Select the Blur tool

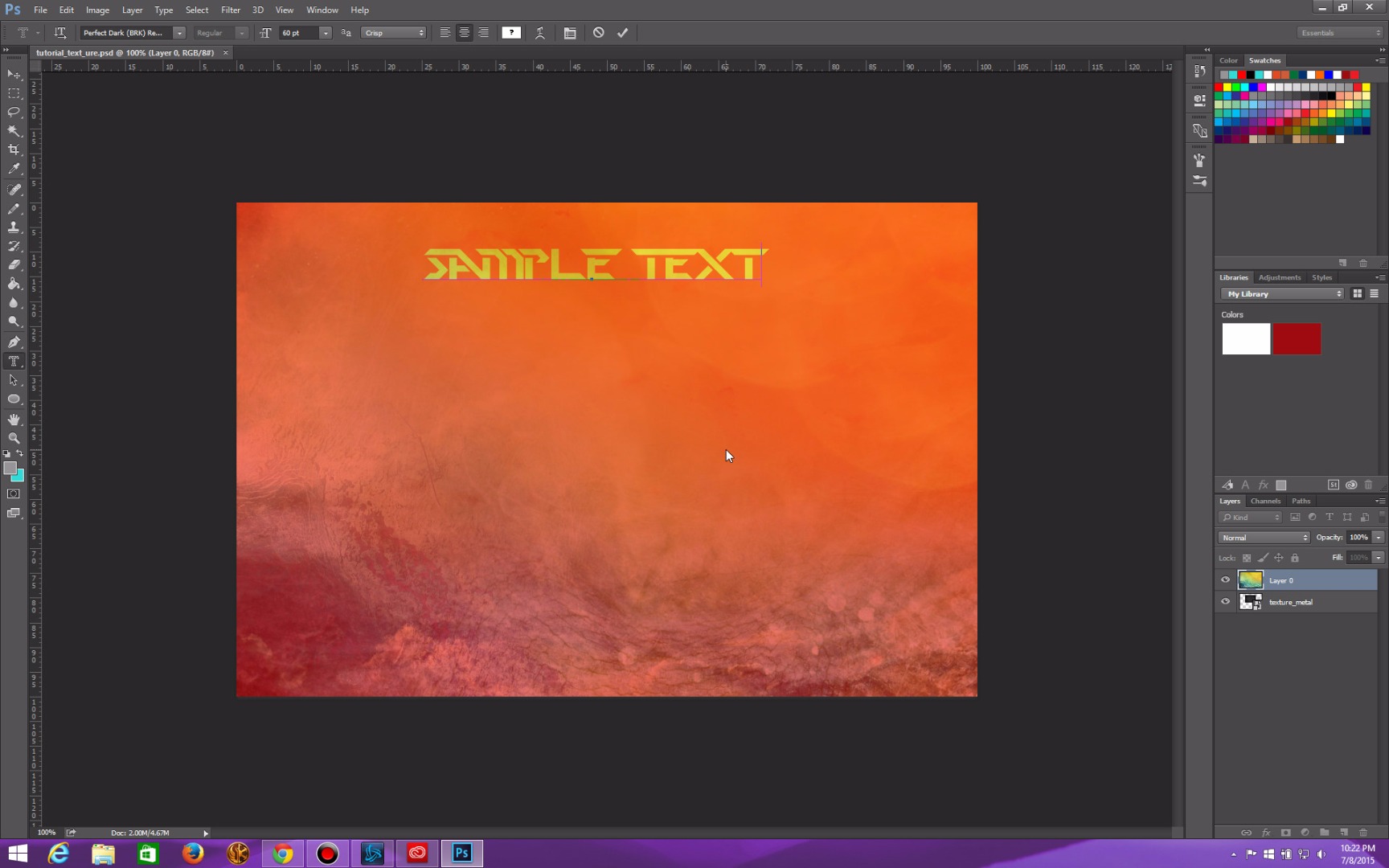click(14, 303)
